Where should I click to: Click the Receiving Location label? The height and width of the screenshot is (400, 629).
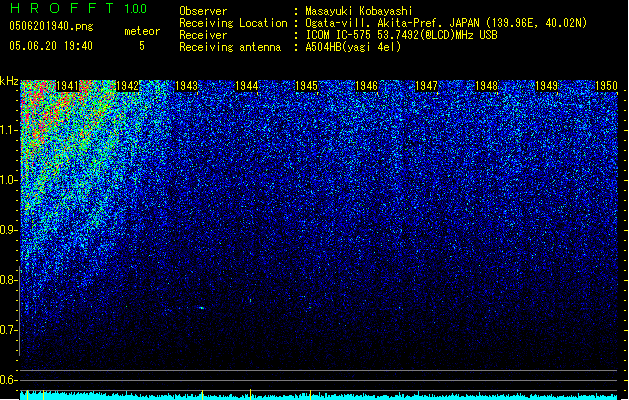233,23
